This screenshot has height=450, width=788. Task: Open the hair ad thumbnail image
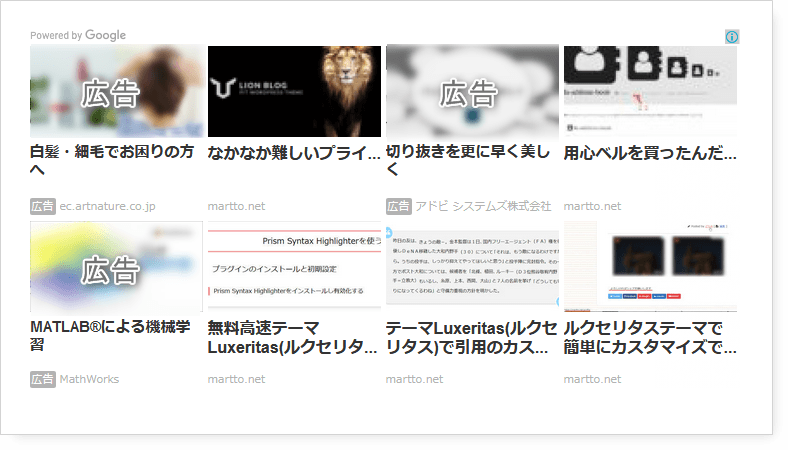[116, 91]
